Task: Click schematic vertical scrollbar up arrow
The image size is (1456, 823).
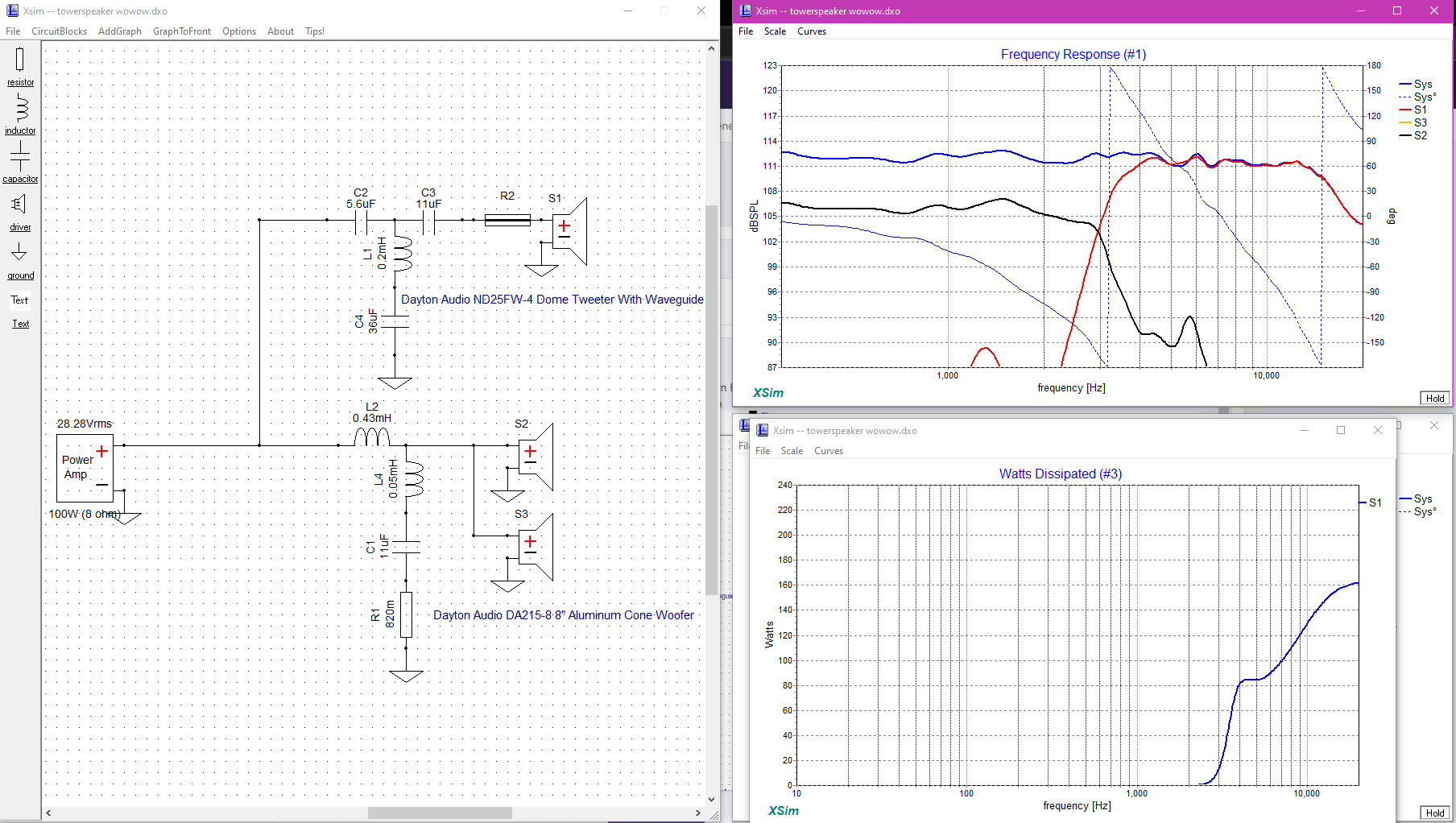Action: coord(711,48)
